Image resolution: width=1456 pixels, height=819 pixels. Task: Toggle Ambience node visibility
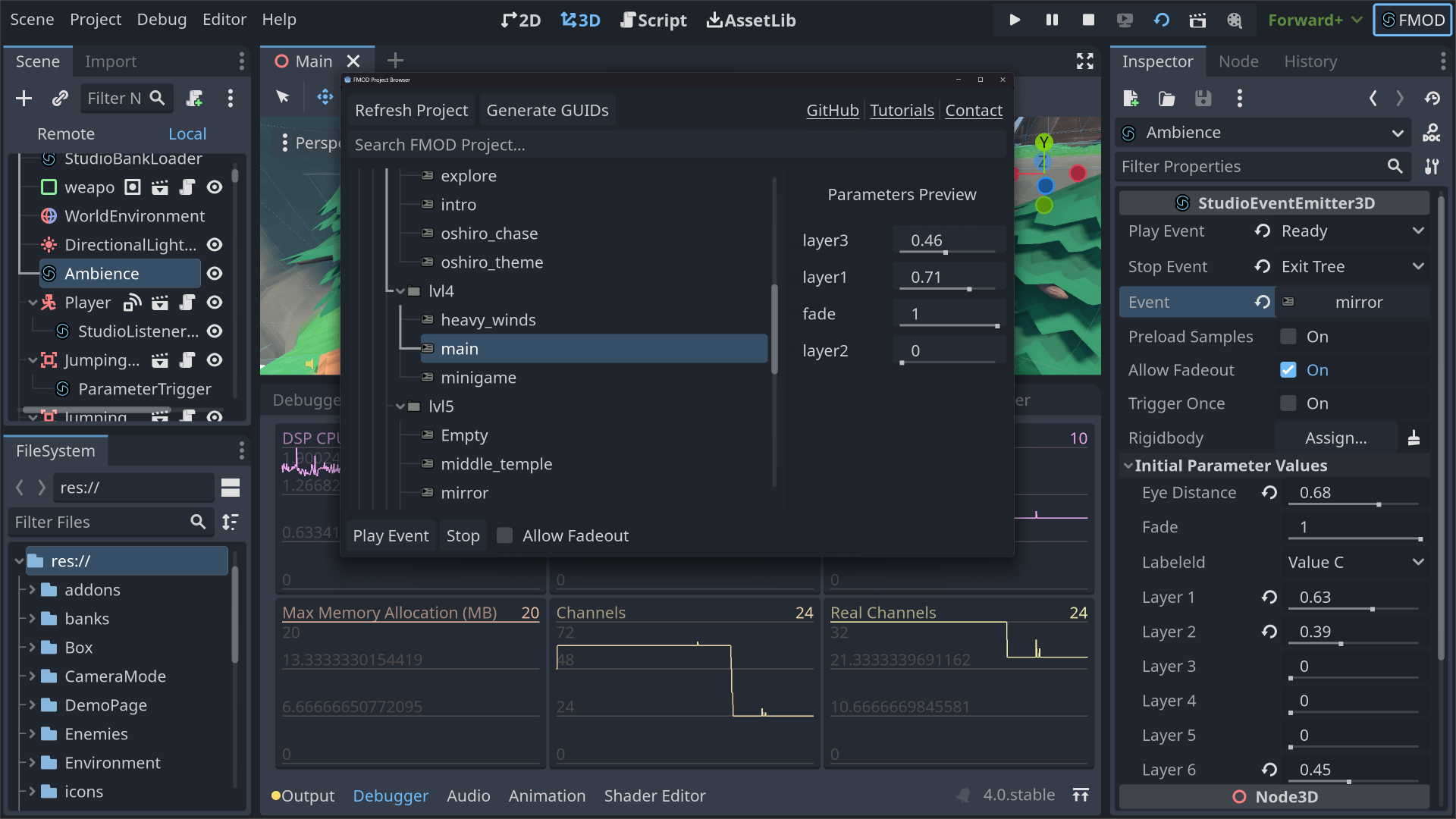click(x=215, y=274)
